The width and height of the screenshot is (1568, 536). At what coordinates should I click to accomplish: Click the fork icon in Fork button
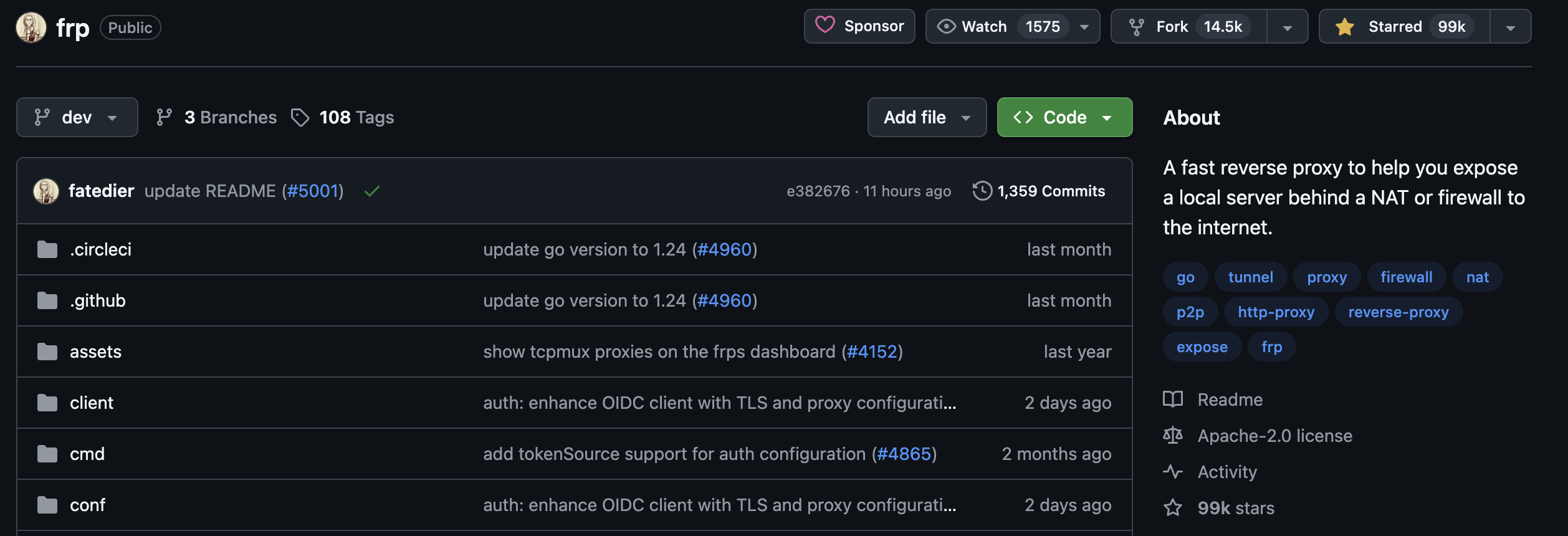click(1136, 27)
